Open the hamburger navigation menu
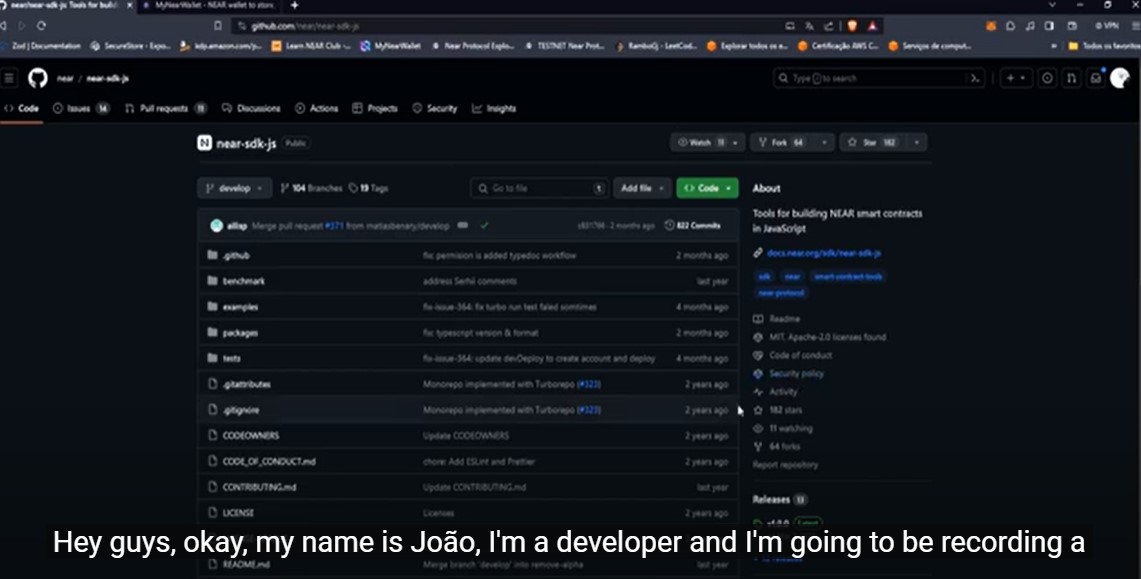1141x579 pixels. pos(10,78)
